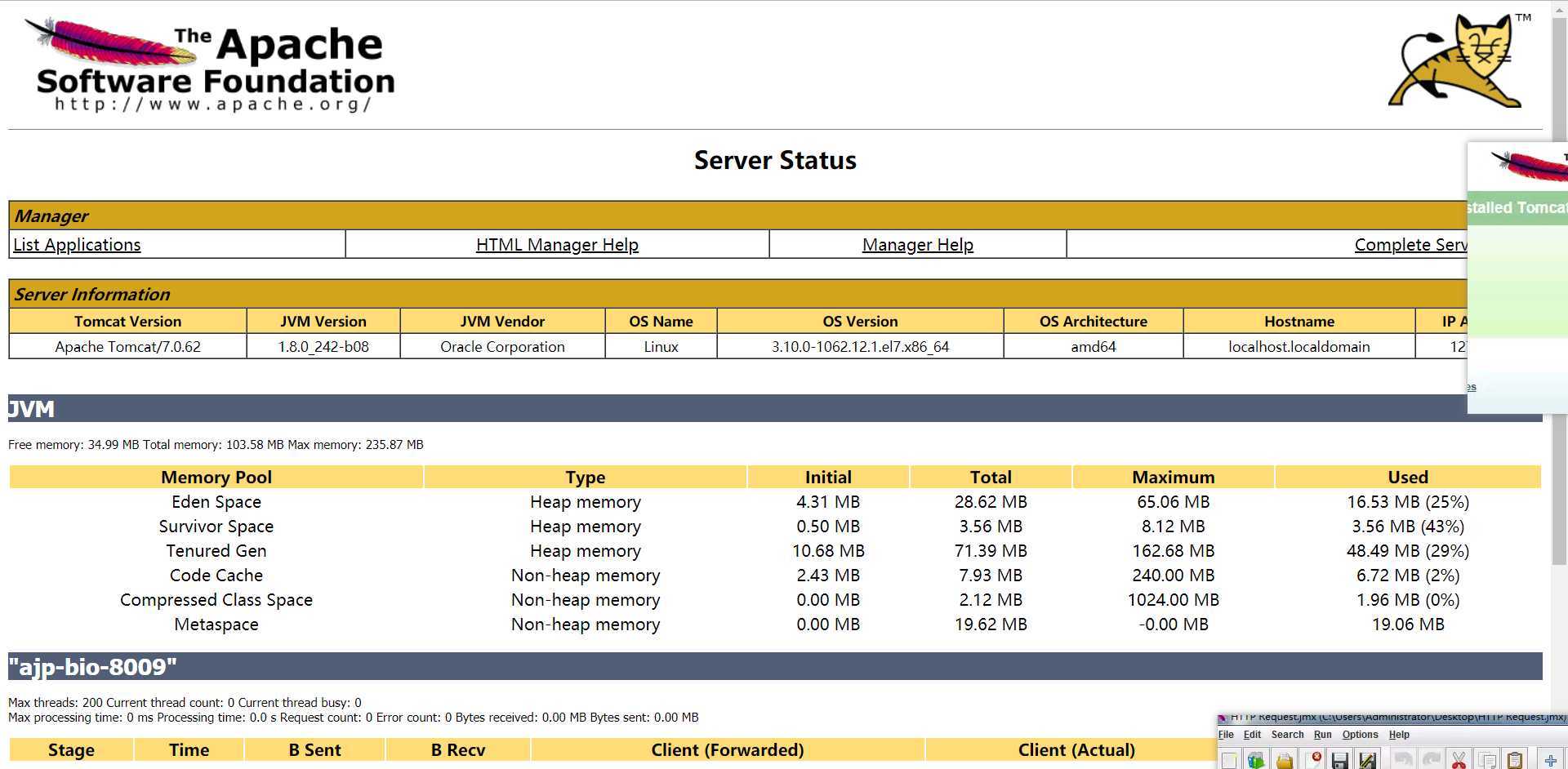
Task: Click the blue plus Expand icon in JMeter
Action: pyautogui.click(x=1550, y=760)
